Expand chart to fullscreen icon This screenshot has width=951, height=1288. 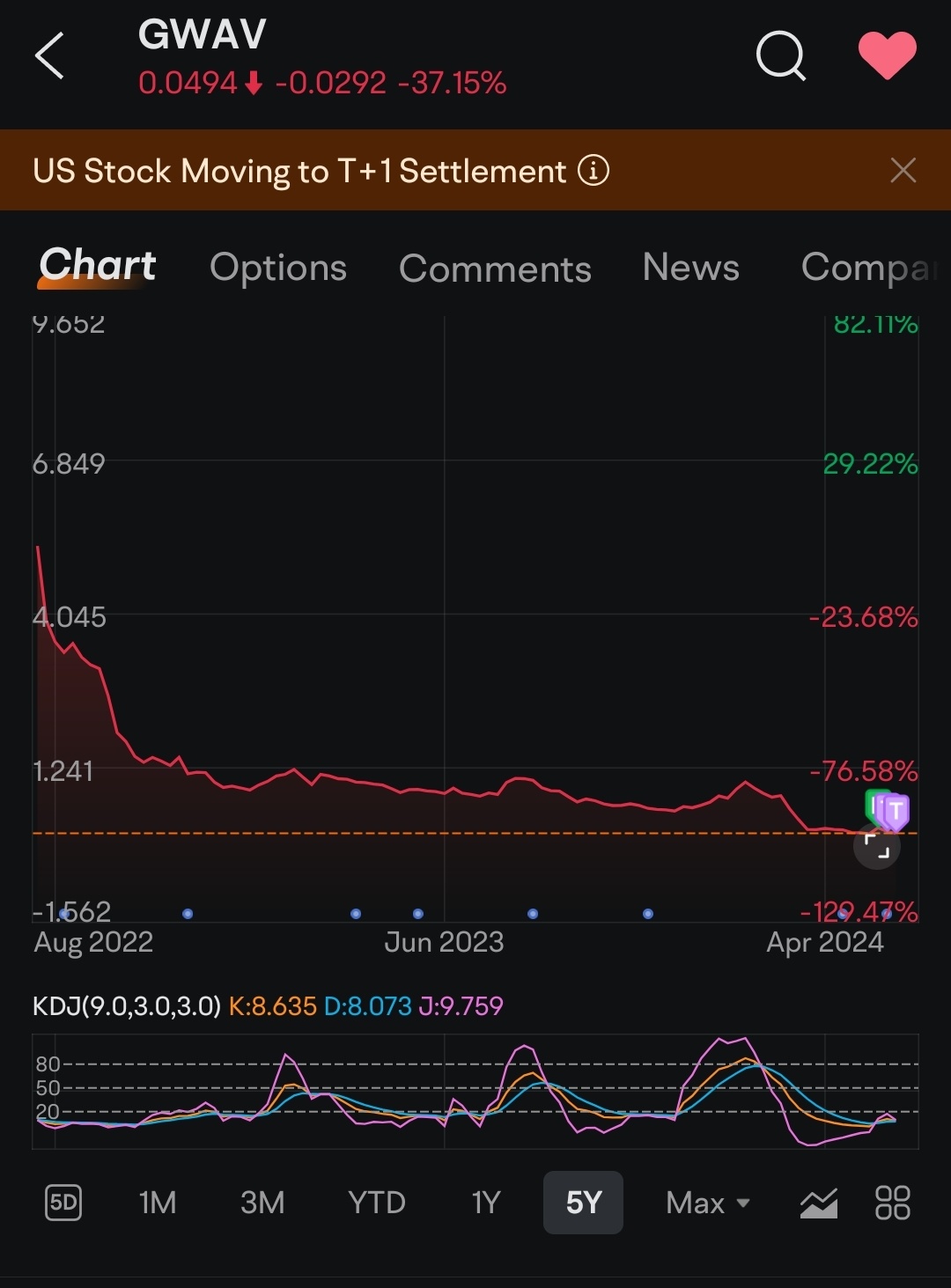pos(877,846)
